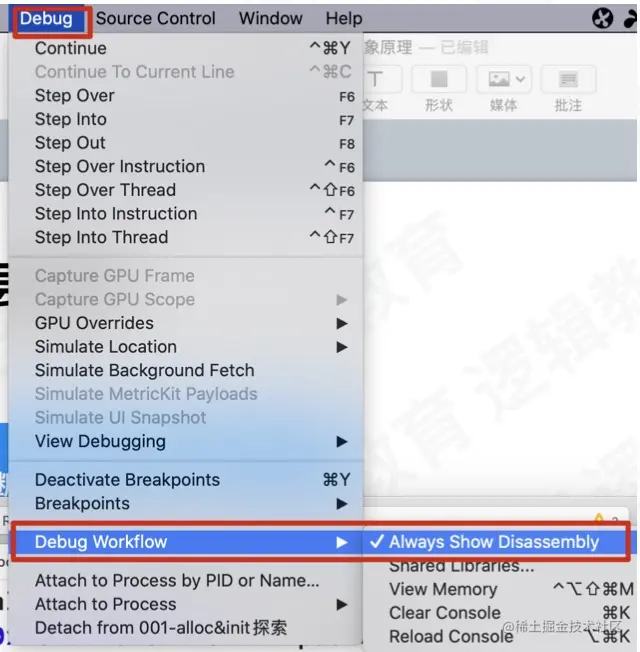Open the Window menu

(271, 18)
